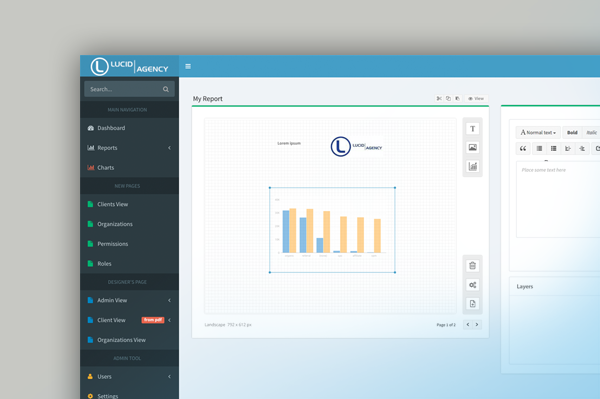
Task: Expand the Admin View submenu
Action: click(x=169, y=300)
